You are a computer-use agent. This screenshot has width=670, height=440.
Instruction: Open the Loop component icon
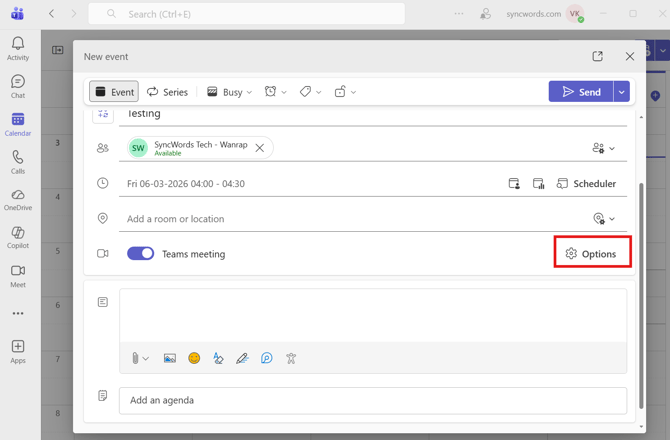[267, 358]
